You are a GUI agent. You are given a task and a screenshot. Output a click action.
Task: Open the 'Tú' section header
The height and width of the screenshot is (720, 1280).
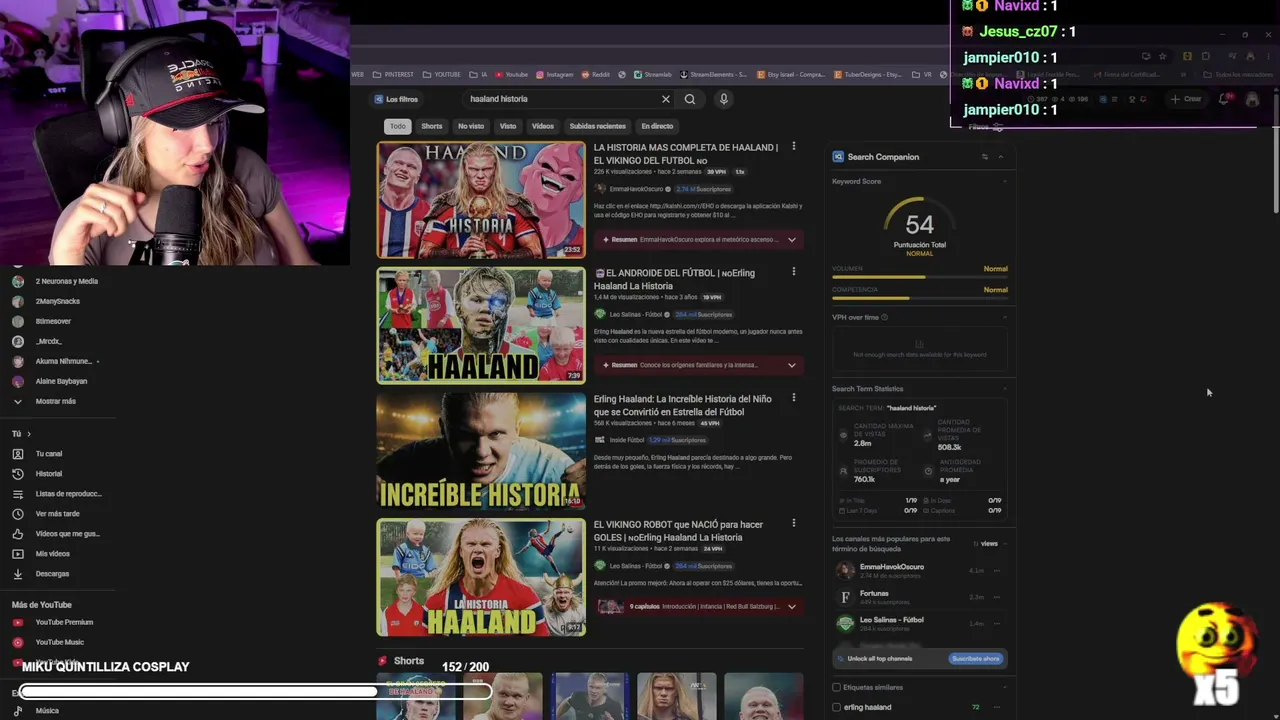pyautogui.click(x=21, y=434)
